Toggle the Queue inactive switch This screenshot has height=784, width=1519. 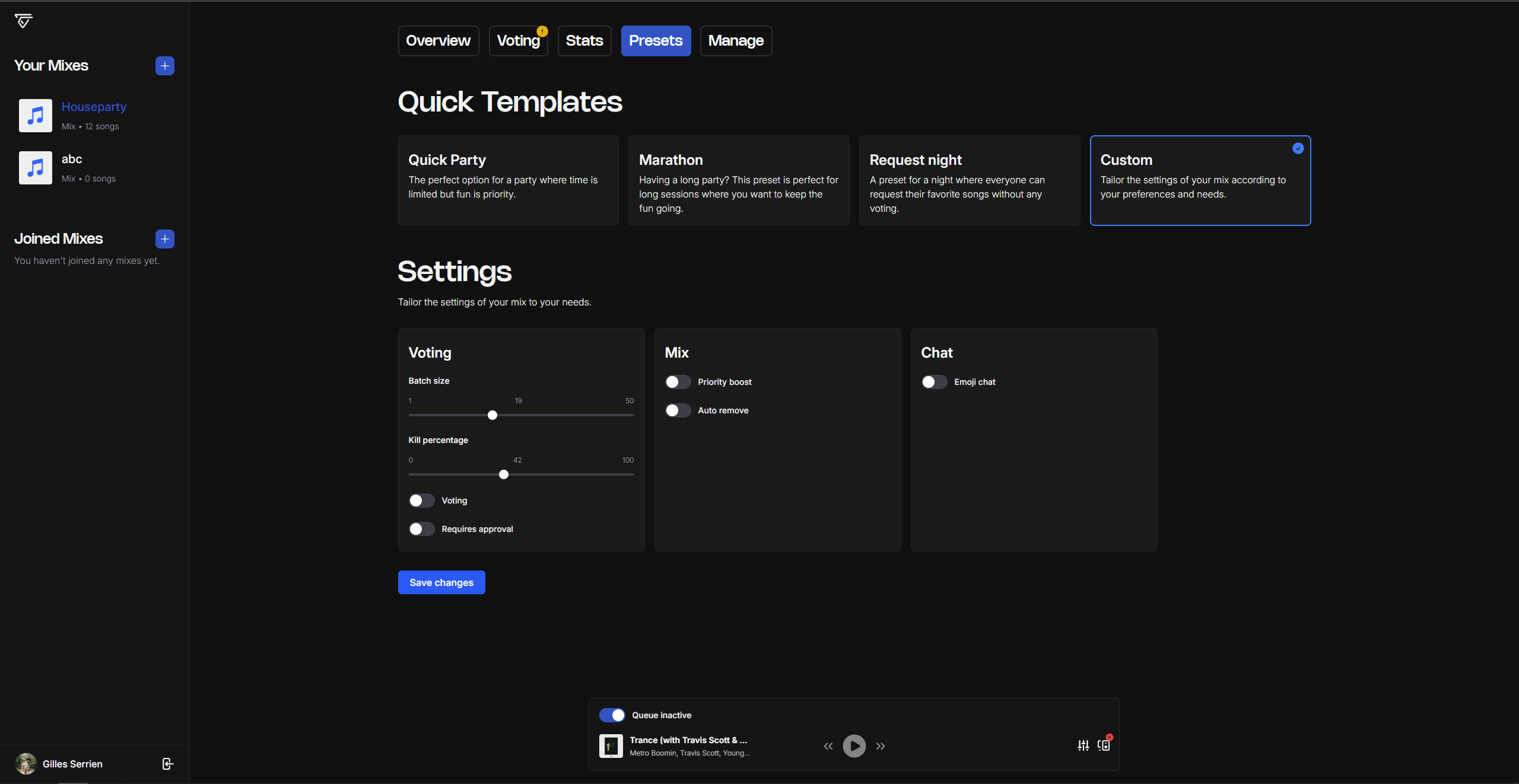coord(612,715)
